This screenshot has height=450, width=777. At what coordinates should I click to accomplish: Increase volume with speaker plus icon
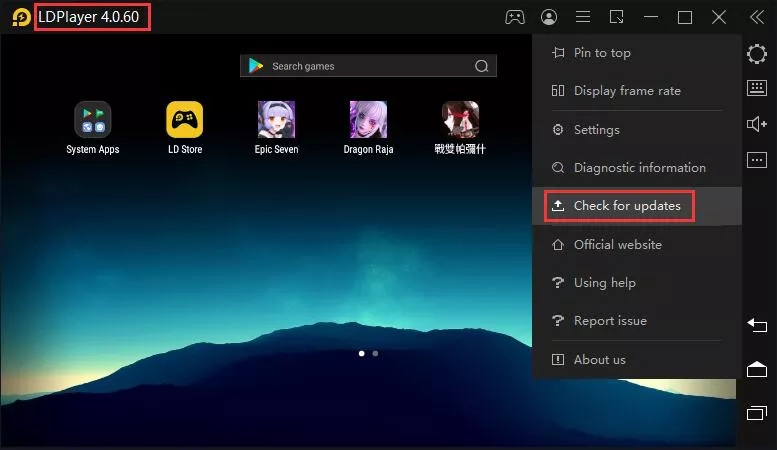[757, 123]
